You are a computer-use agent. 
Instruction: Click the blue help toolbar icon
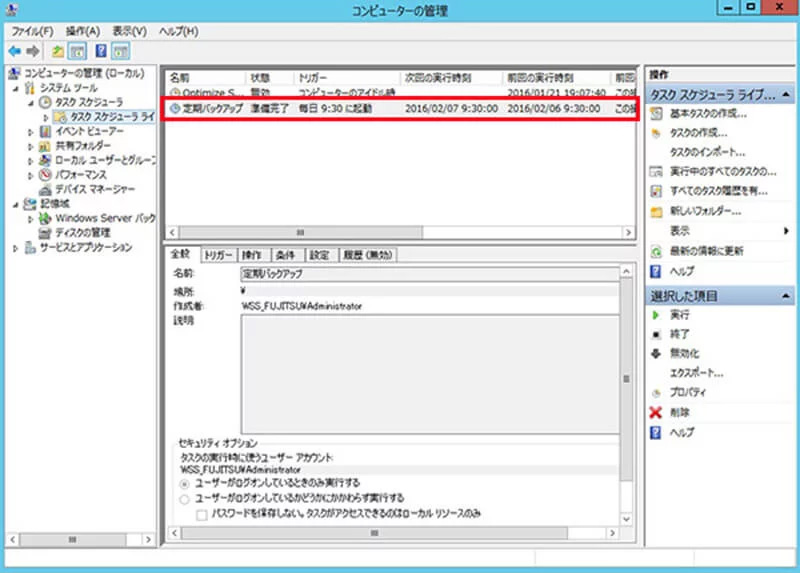101,51
